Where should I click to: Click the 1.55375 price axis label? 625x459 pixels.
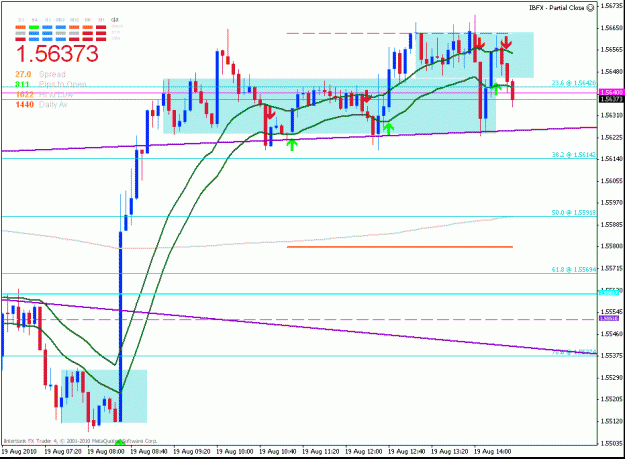click(612, 355)
